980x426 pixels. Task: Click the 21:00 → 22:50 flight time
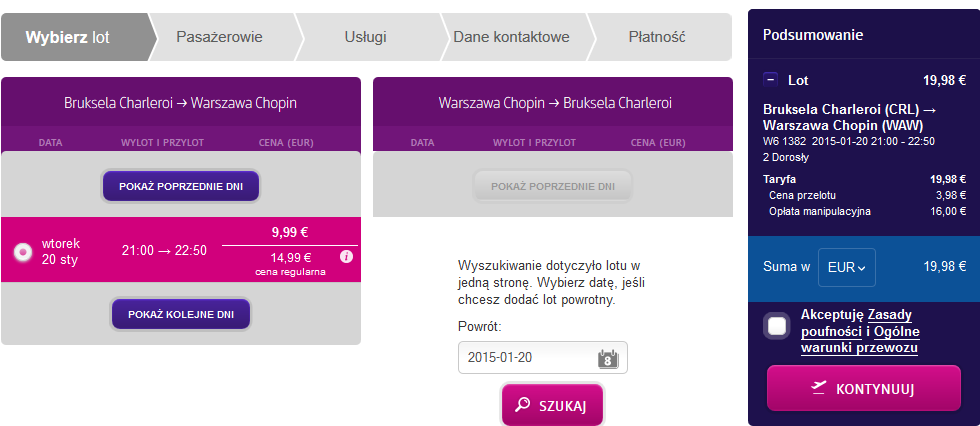click(x=164, y=250)
